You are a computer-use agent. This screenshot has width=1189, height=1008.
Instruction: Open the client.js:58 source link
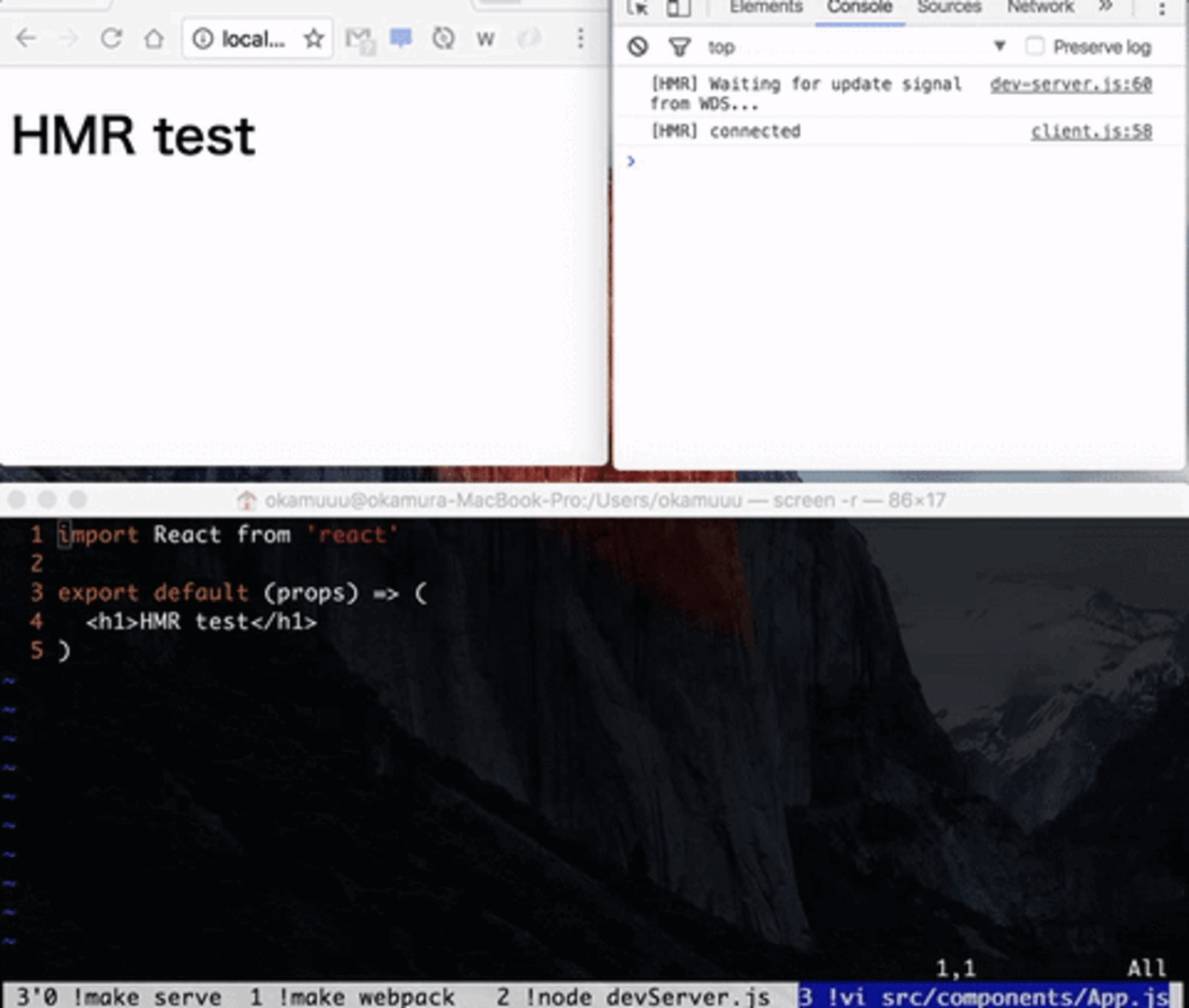1091,132
